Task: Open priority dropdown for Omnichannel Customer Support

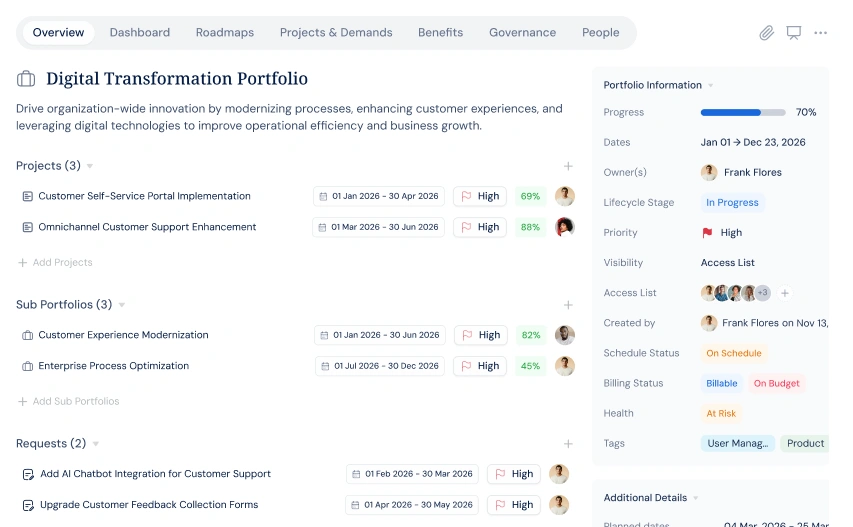Action: click(x=480, y=227)
